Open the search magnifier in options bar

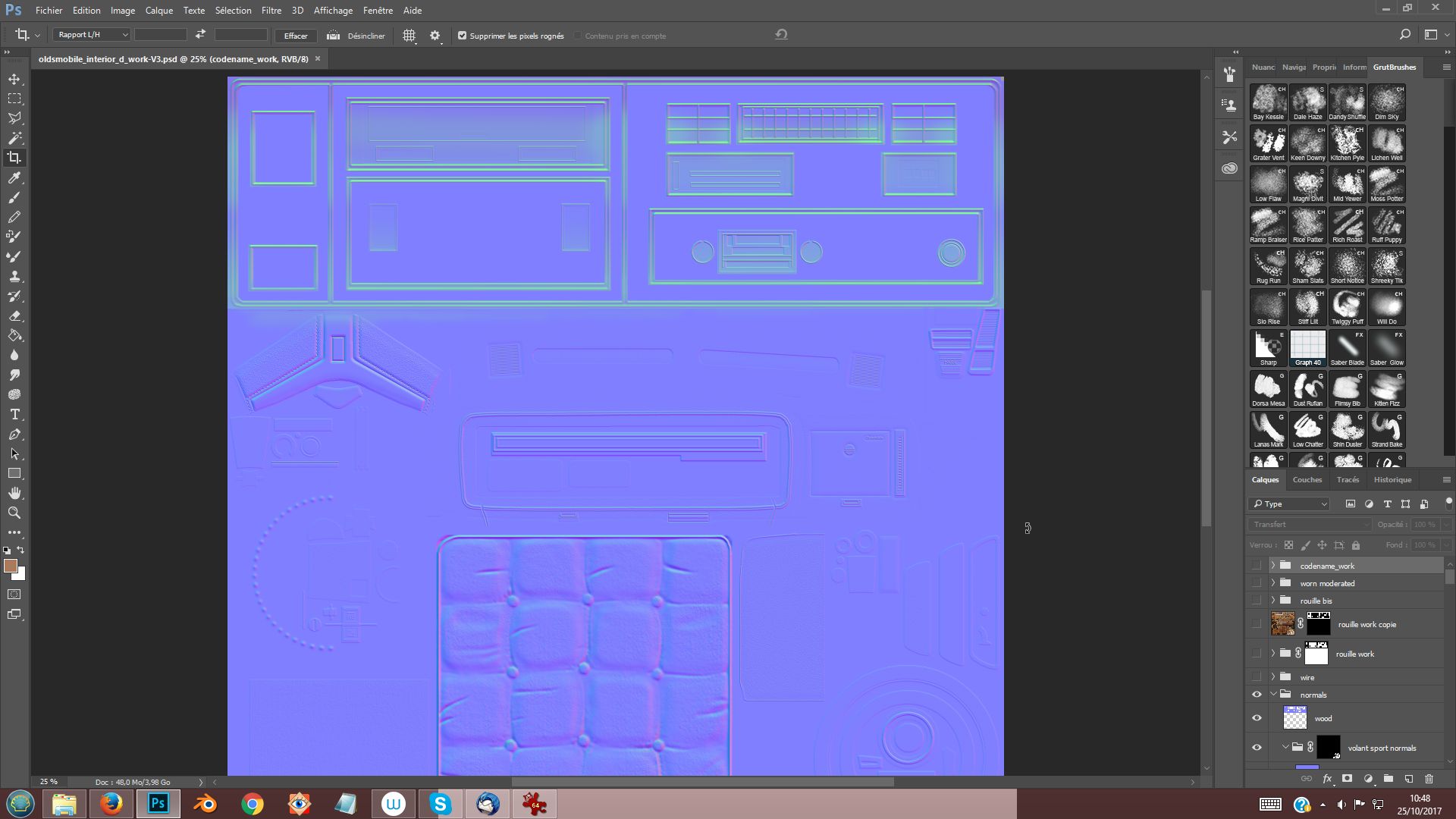1404,34
